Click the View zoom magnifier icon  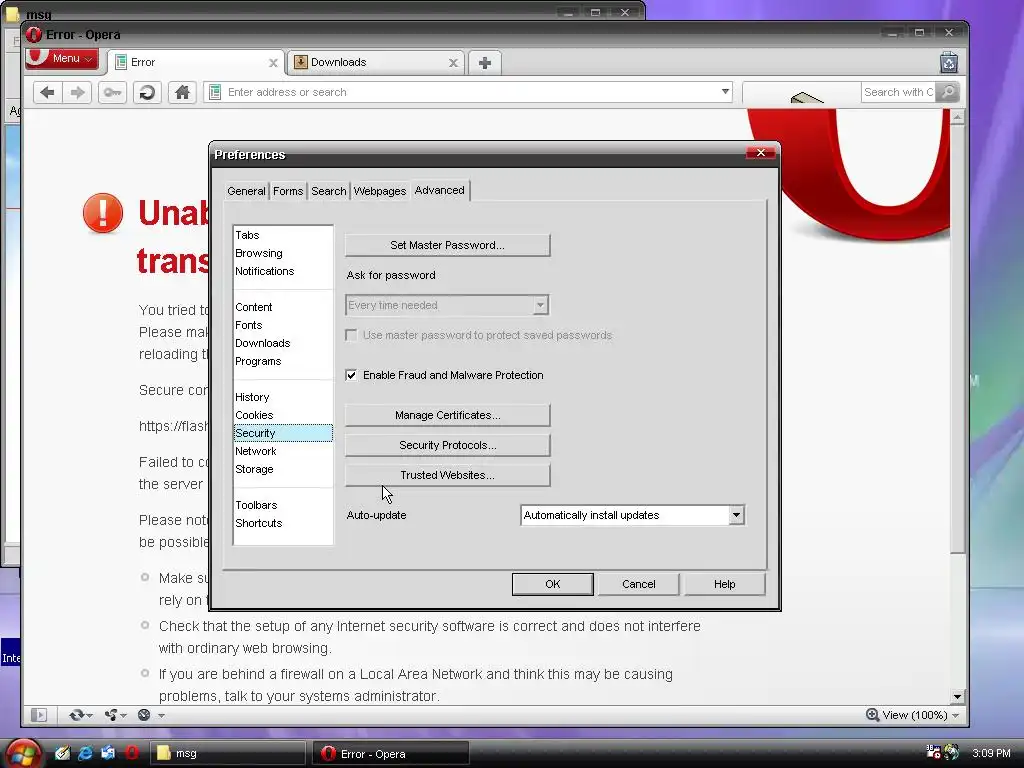click(x=872, y=715)
